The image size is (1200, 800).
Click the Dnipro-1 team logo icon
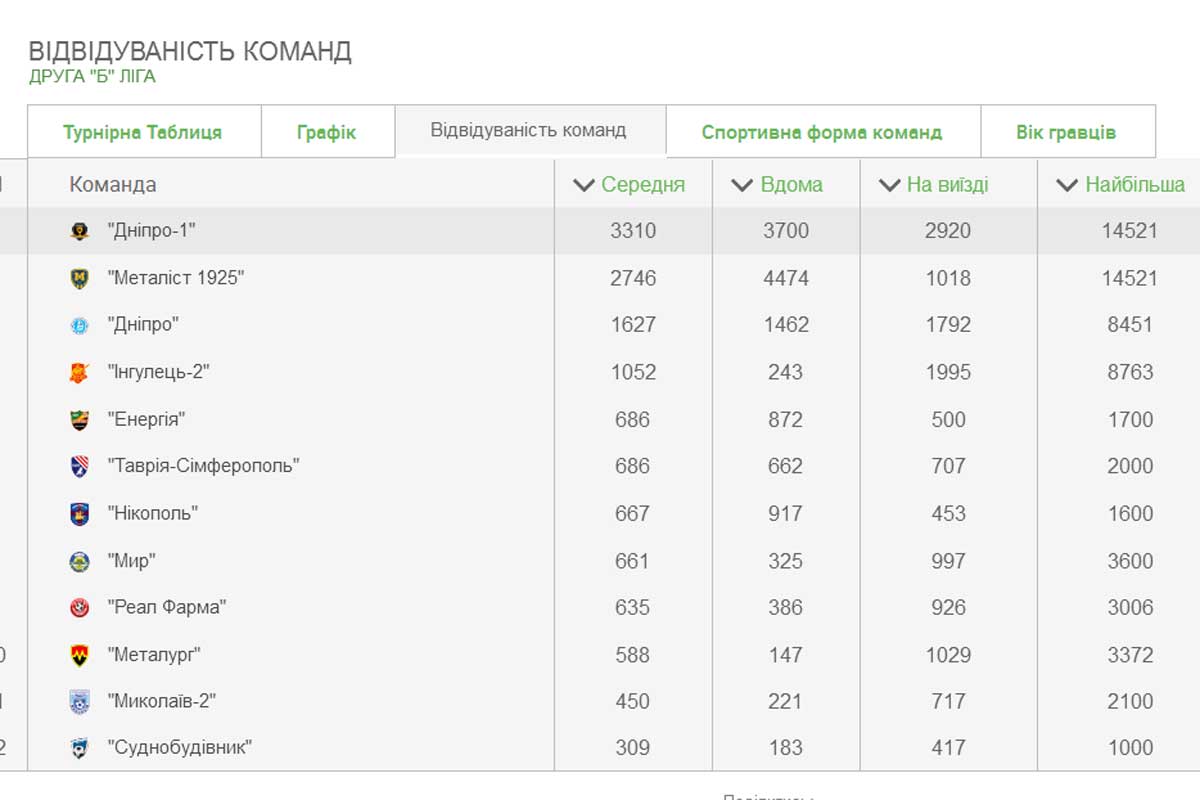click(x=80, y=231)
